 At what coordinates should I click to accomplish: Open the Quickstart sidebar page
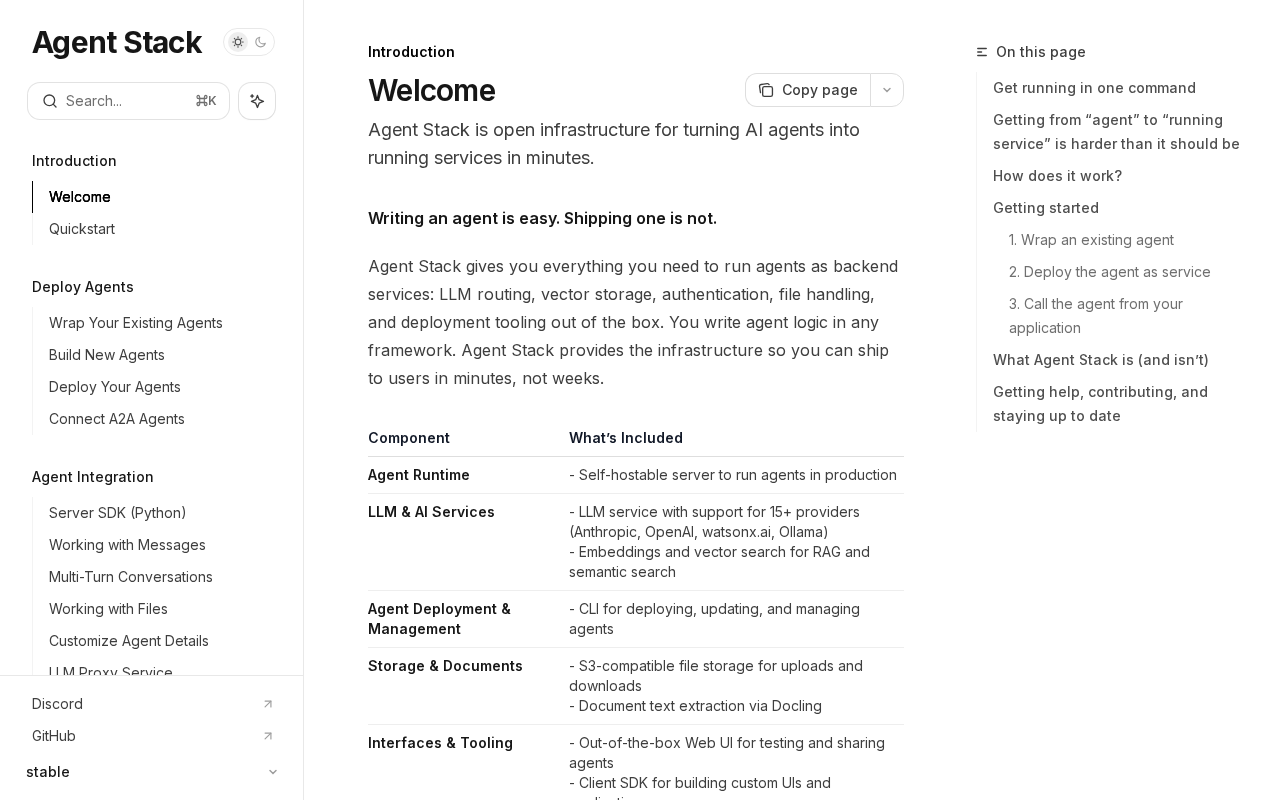[82, 229]
